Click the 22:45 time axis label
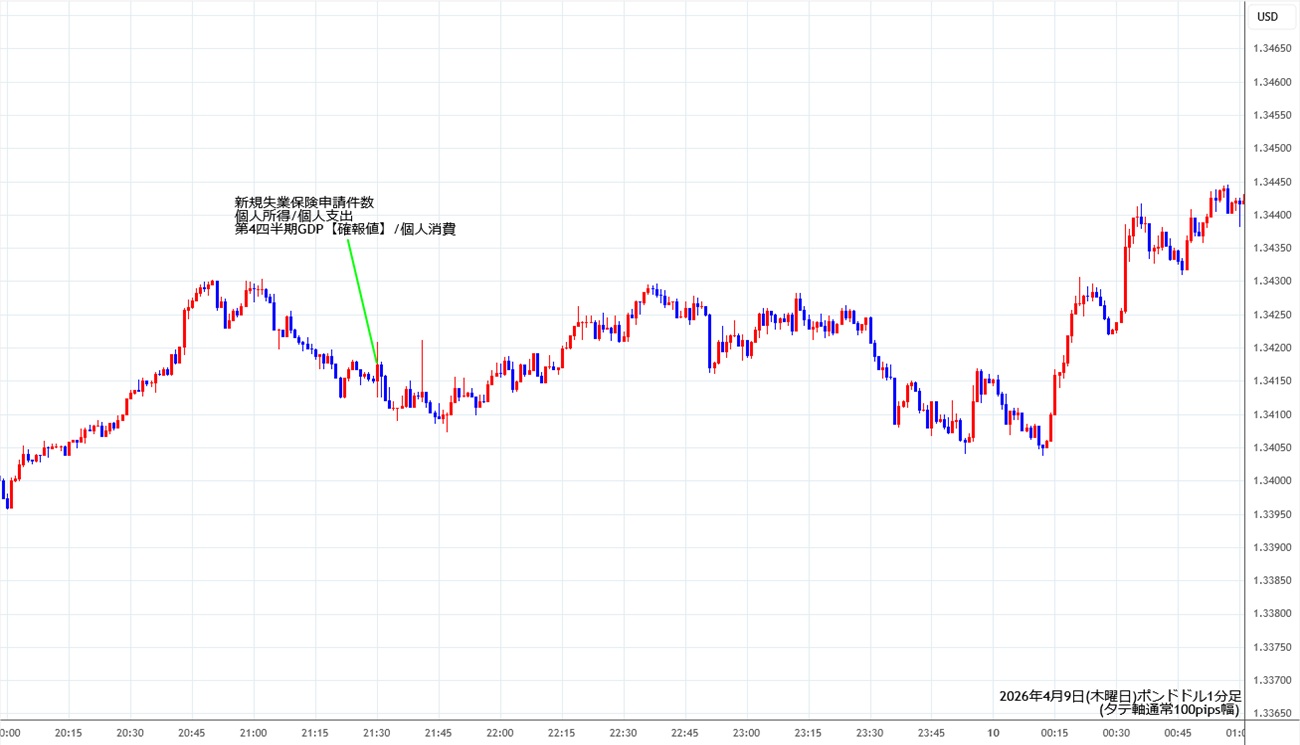 (685, 733)
